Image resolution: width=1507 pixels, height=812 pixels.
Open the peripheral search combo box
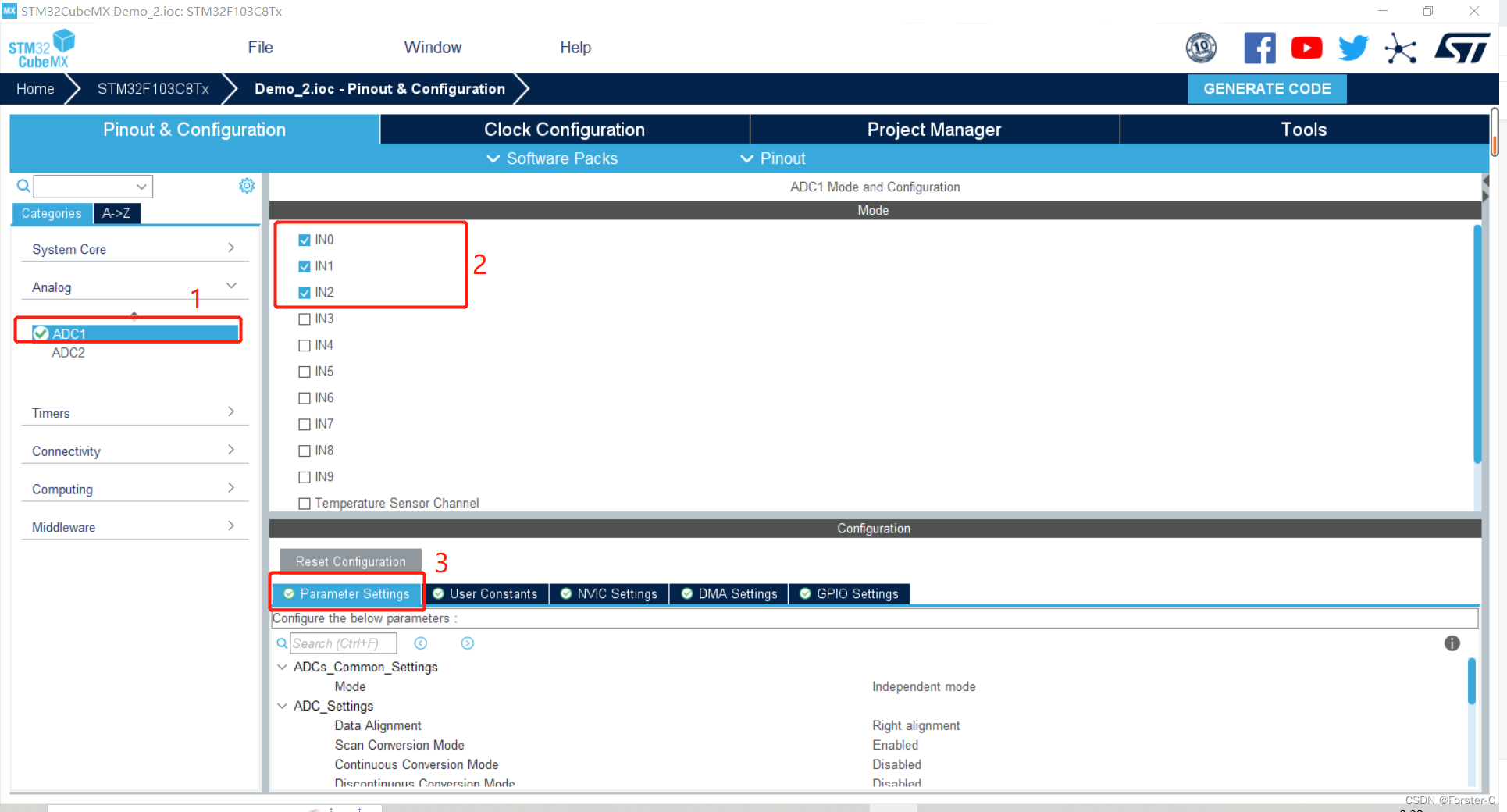tap(93, 186)
